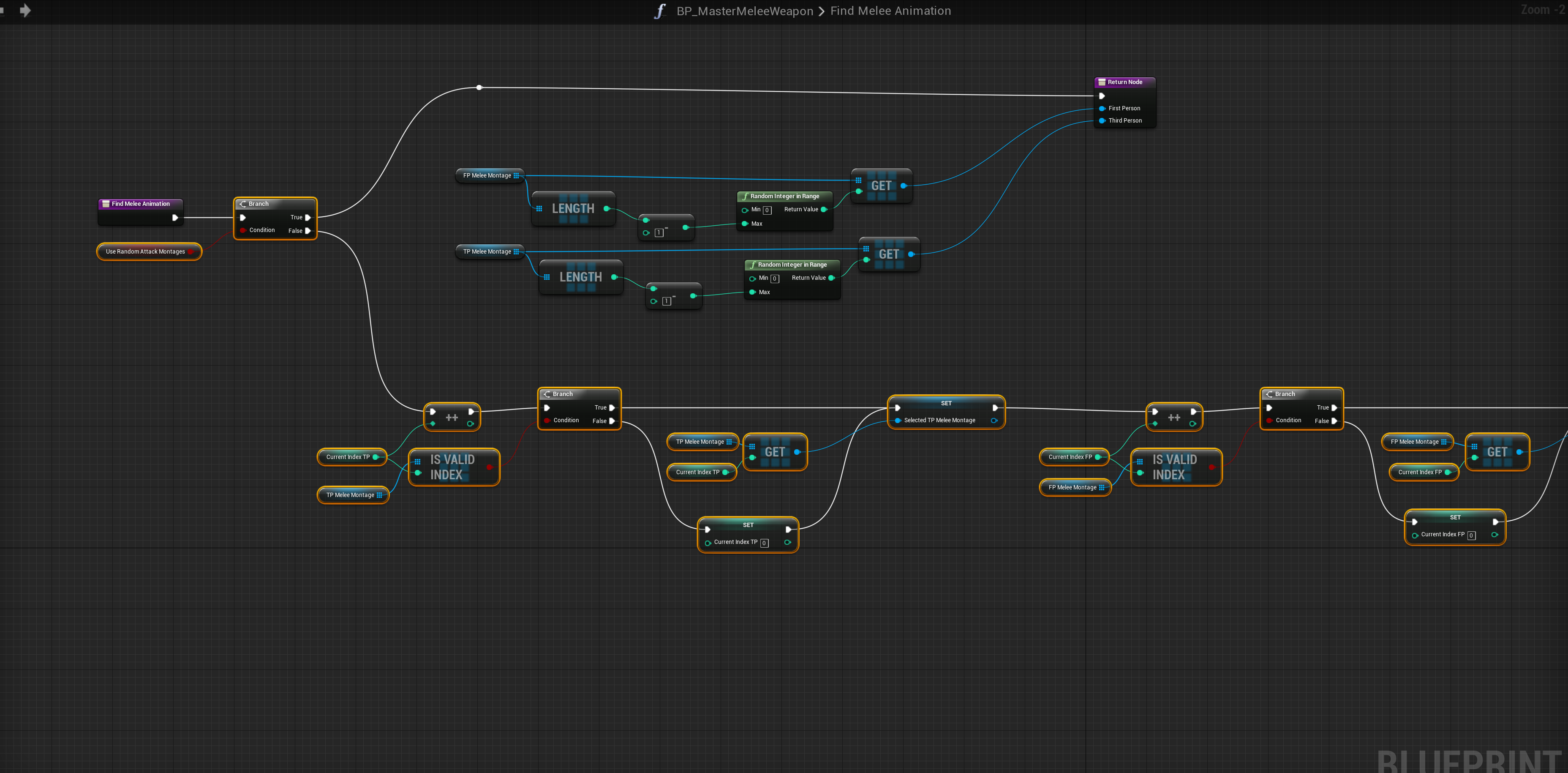Click the forward navigation arrow at top

[25, 11]
